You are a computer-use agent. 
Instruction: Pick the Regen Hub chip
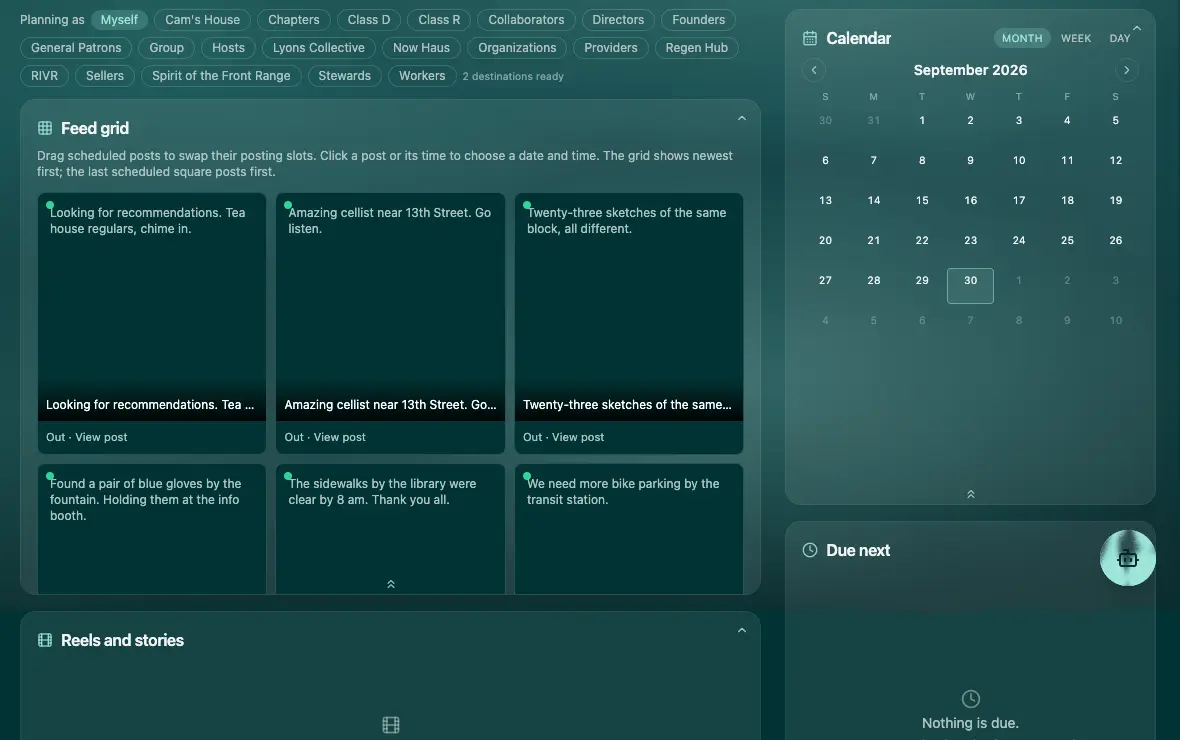tap(696, 47)
